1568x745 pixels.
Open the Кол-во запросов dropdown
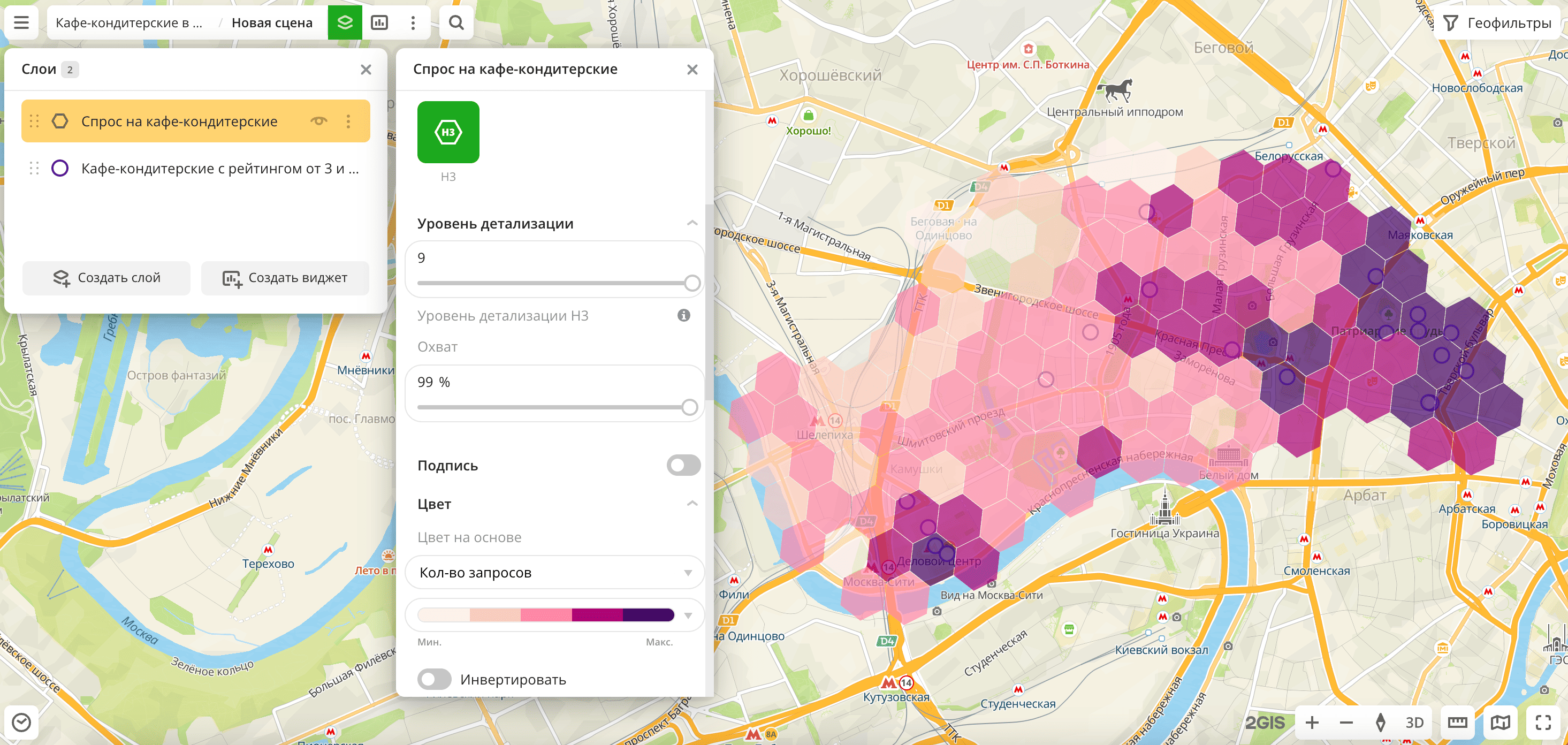coord(554,573)
